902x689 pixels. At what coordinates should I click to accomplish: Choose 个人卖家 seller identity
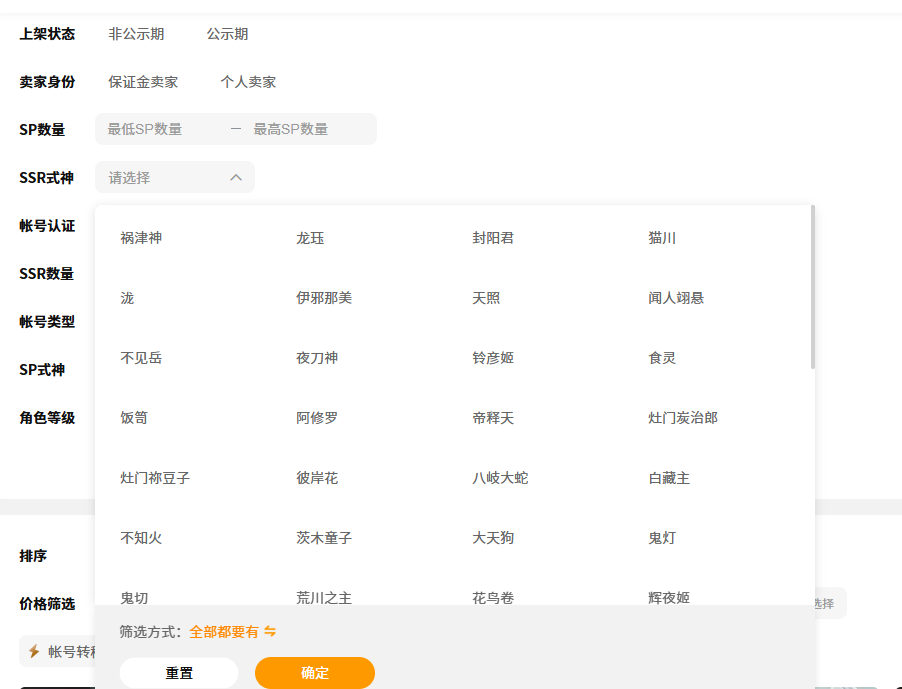[x=248, y=82]
